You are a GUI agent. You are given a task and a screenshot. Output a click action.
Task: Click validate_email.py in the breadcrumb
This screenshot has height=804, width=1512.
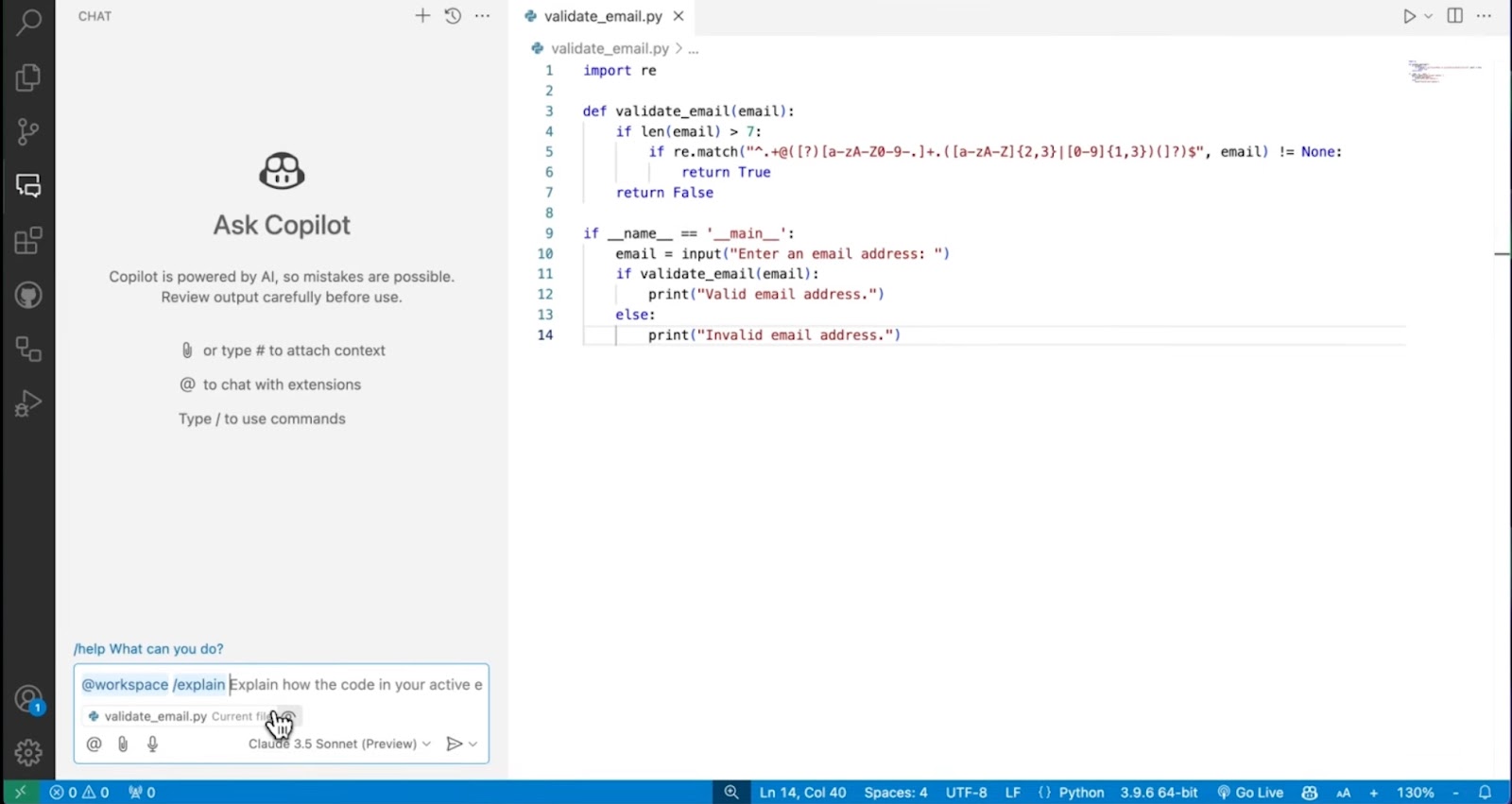point(610,48)
